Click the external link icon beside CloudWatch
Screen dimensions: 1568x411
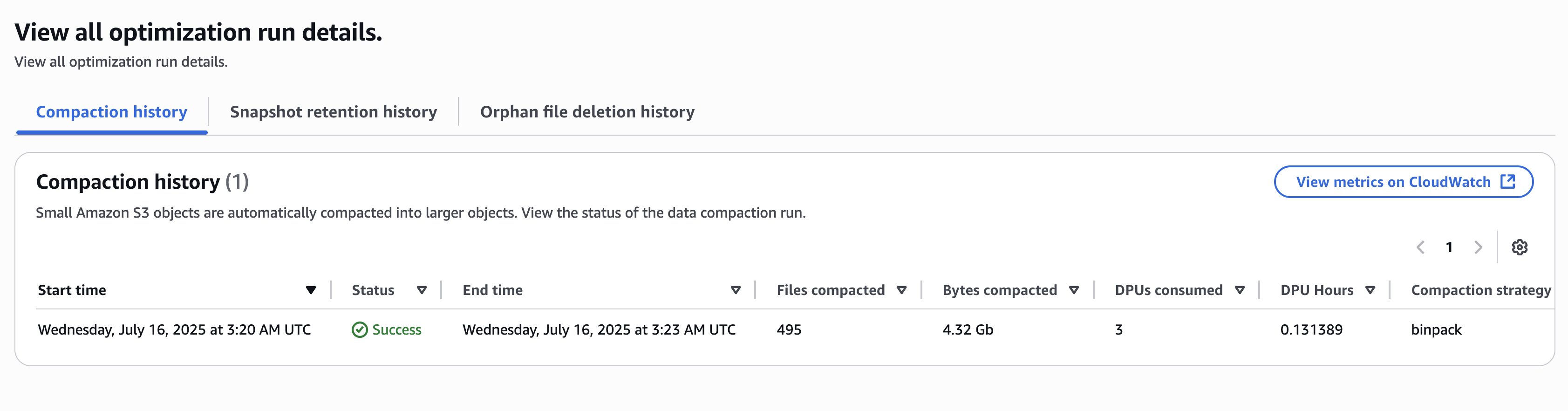click(1508, 181)
